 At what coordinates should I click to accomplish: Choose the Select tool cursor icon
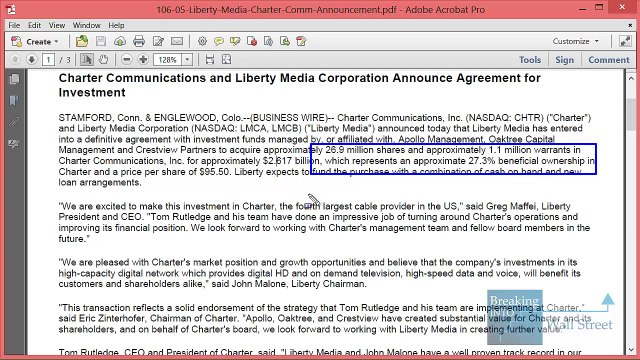pos(87,60)
